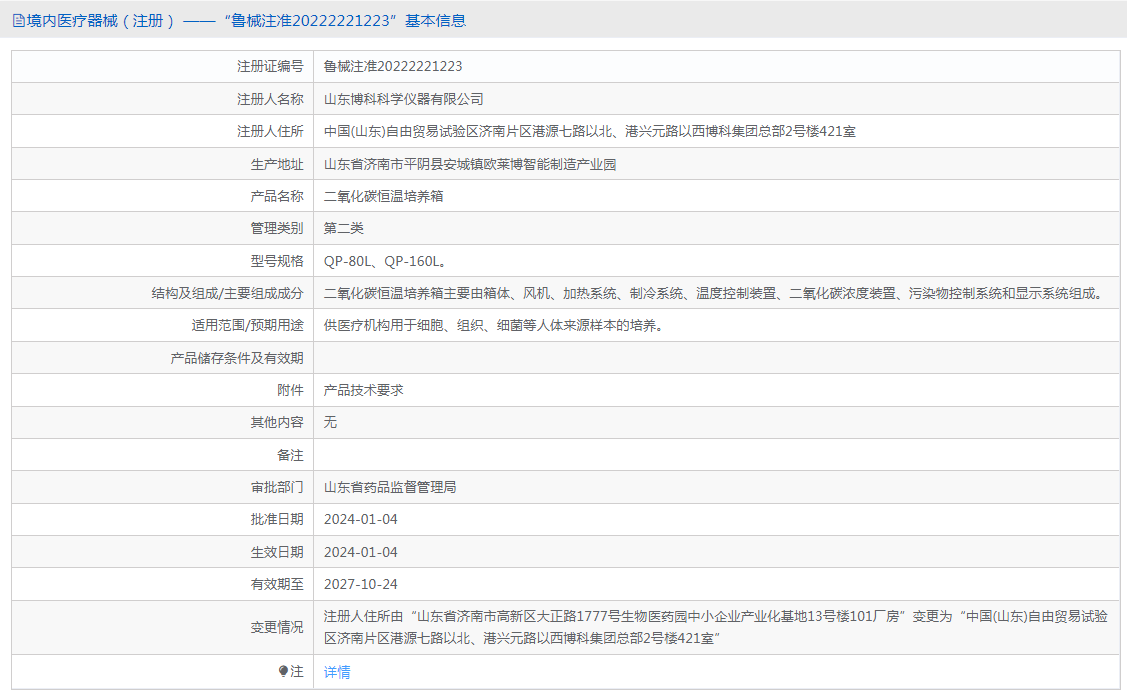1127x696 pixels.
Task: Click the 管理类别 label
Action: pyautogui.click(x=277, y=229)
